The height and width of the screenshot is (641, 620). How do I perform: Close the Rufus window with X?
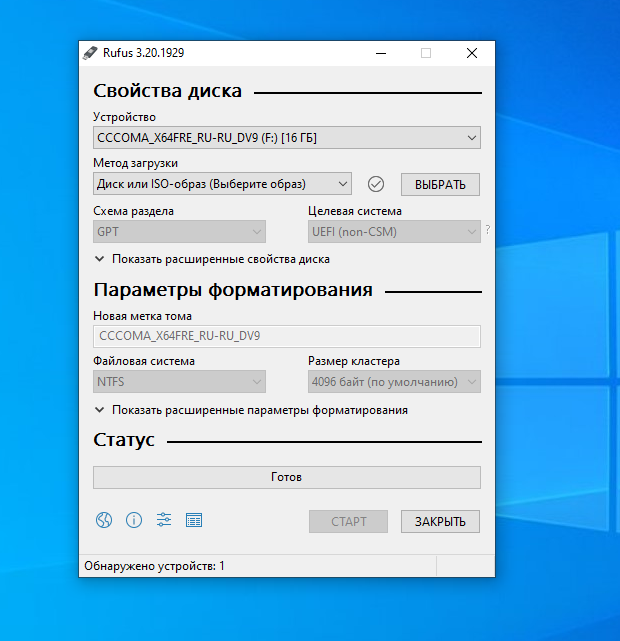472,53
